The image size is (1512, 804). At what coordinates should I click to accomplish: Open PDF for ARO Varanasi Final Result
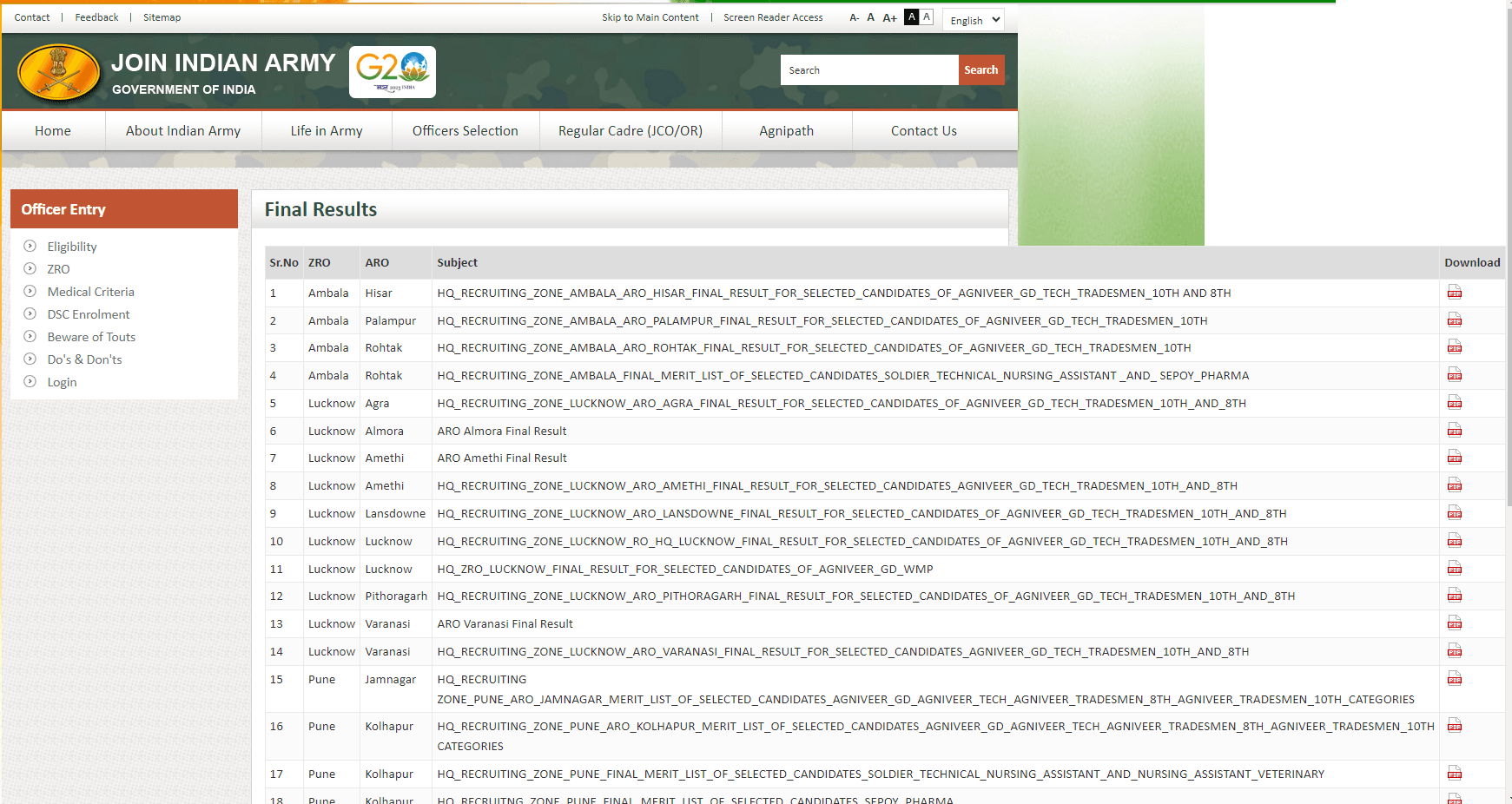[1454, 623]
